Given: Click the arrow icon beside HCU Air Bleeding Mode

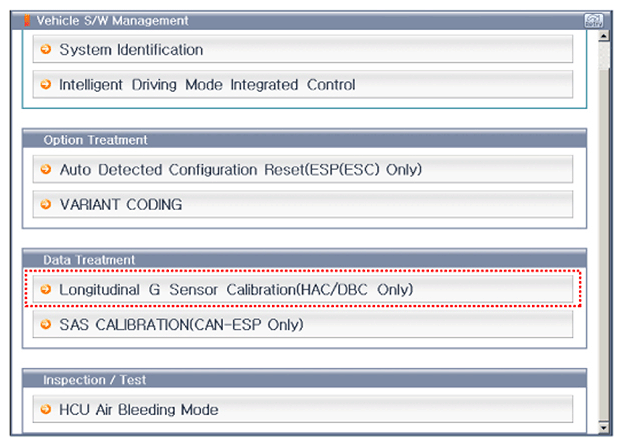Looking at the screenshot, I should pyautogui.click(x=46, y=409).
